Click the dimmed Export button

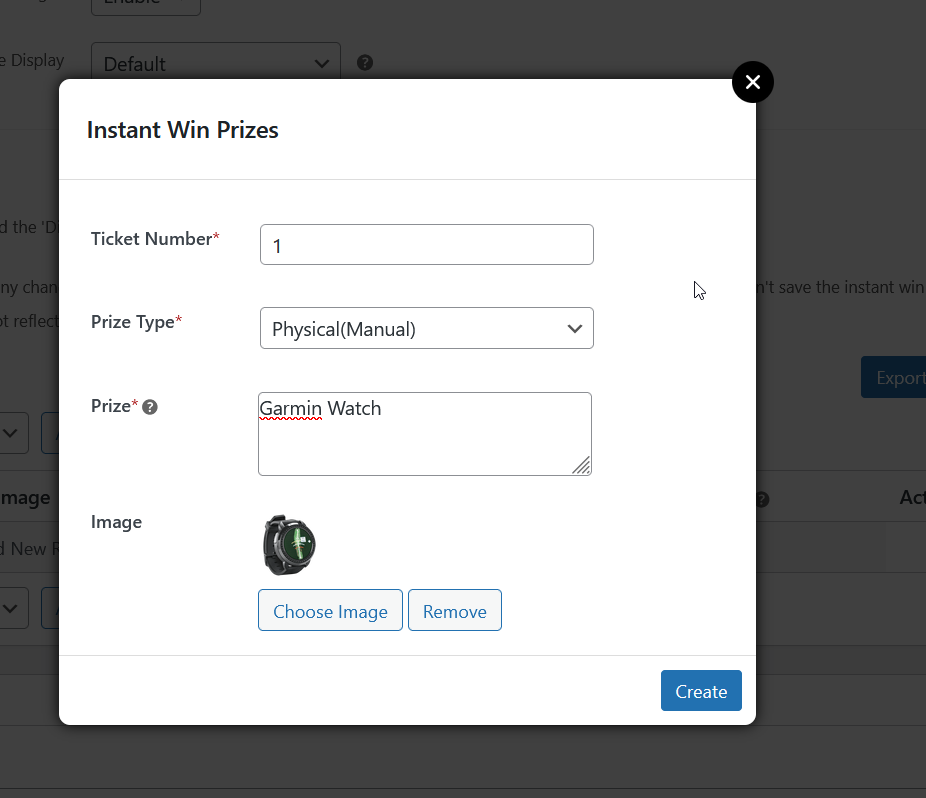click(897, 377)
